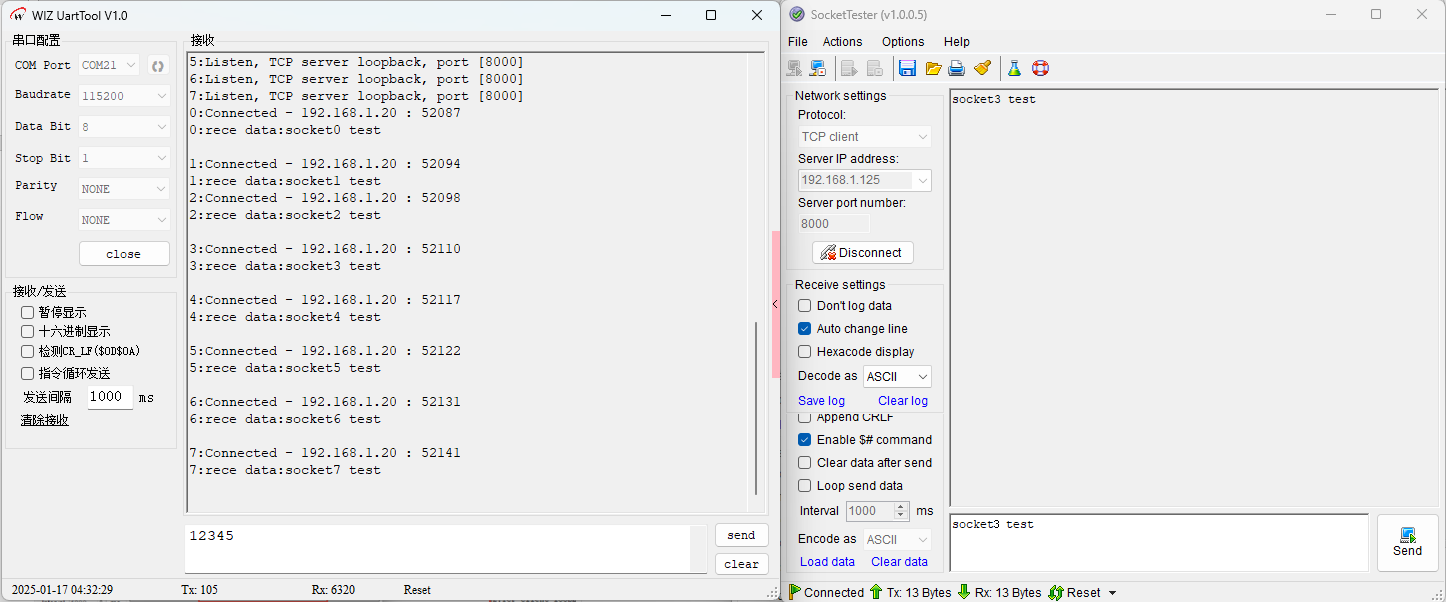Toggle the Hexacode display checkbox

[805, 352]
